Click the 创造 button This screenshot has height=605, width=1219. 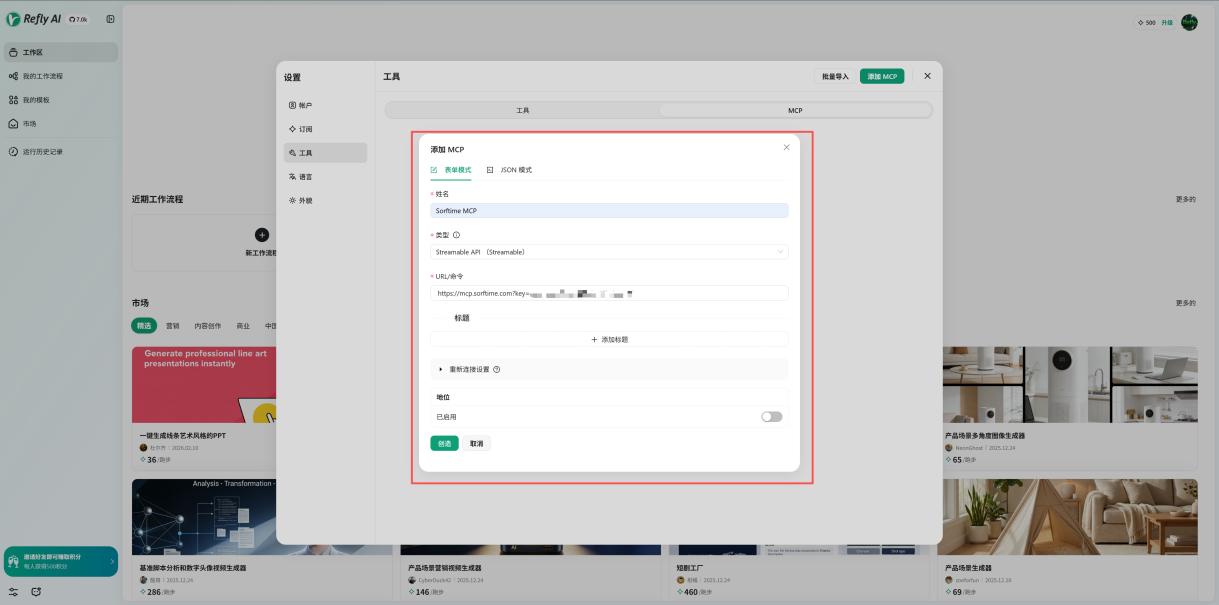(444, 443)
